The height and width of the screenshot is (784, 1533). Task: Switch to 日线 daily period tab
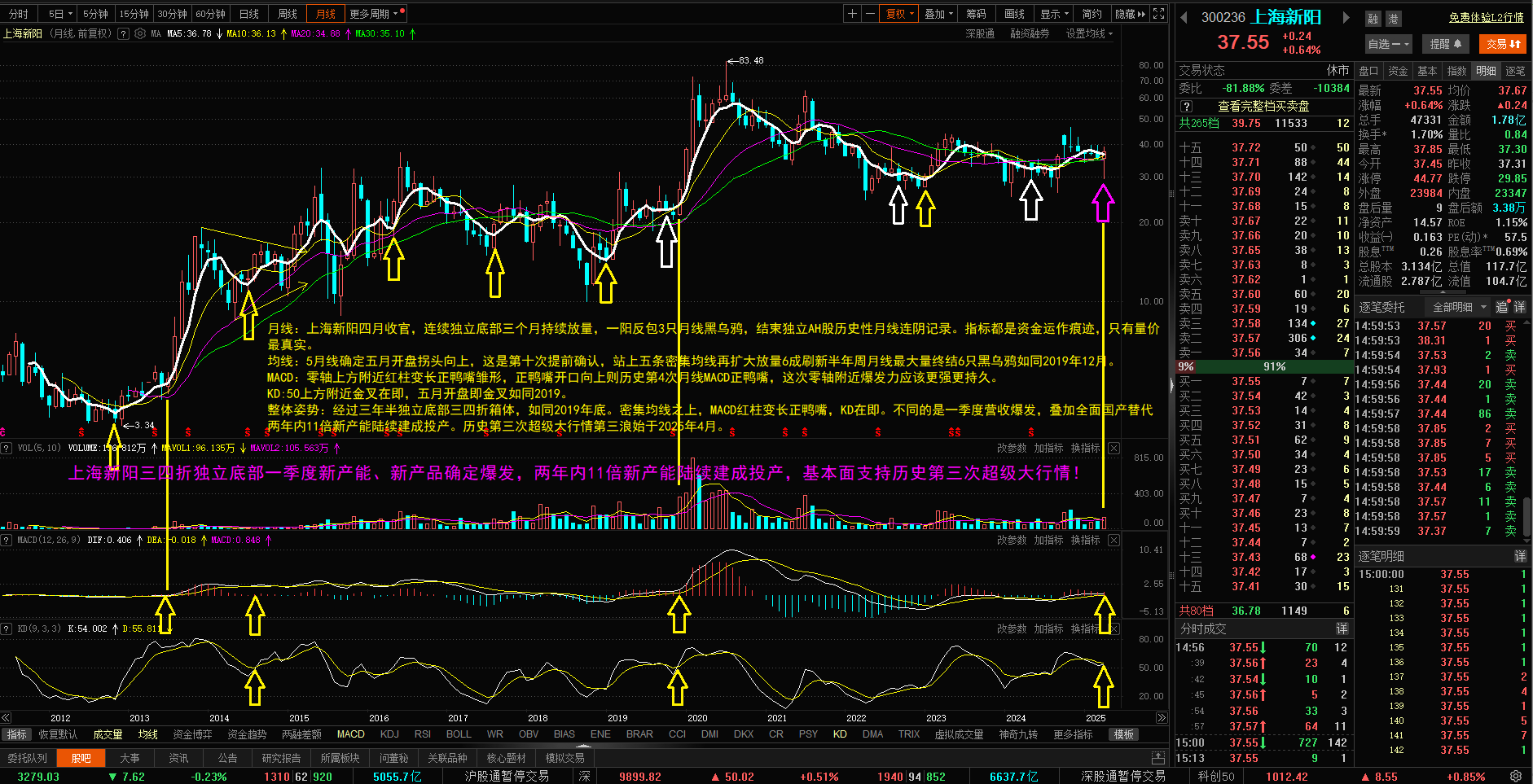point(249,14)
